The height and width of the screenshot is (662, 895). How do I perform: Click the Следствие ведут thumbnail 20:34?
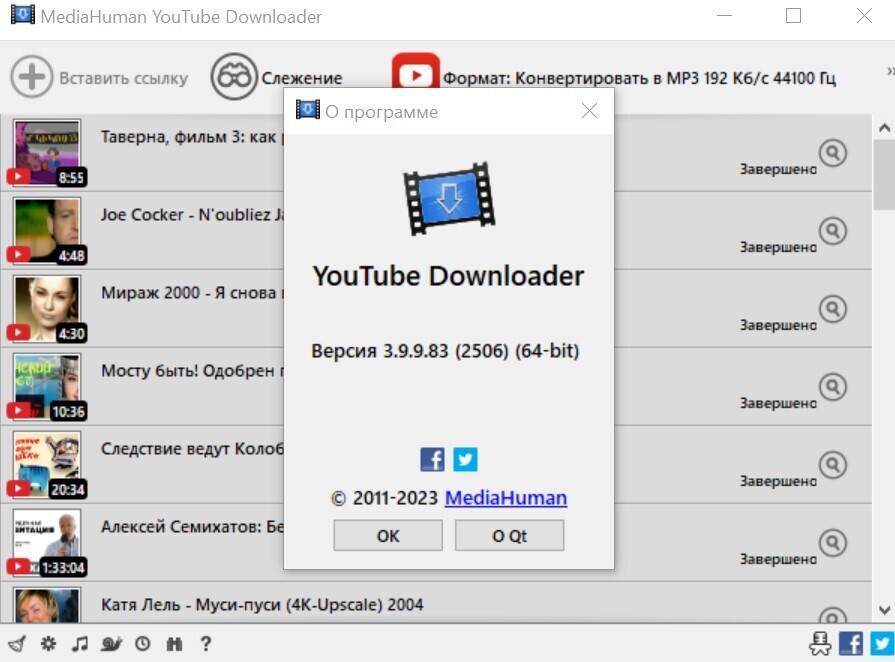(47, 465)
